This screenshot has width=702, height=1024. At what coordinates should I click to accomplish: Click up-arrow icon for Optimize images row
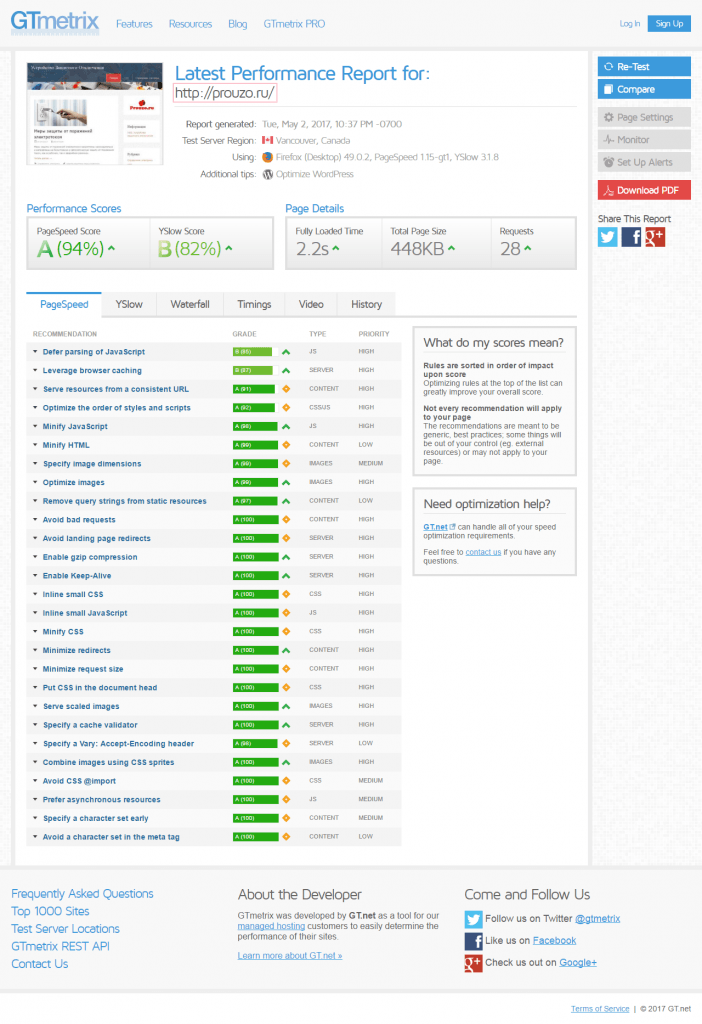286,483
